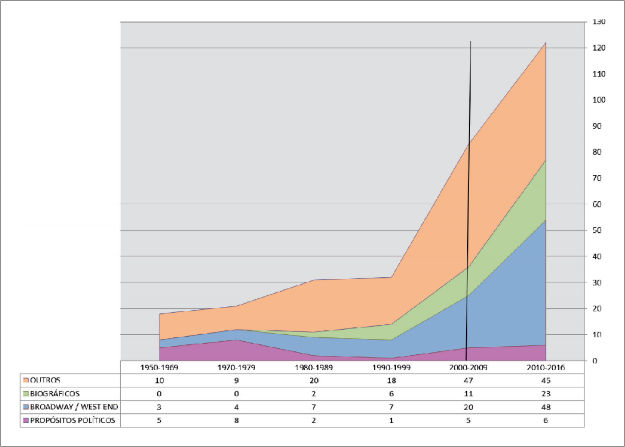Image resolution: width=625 pixels, height=447 pixels.
Task: Click the 2010-2016 column header
Action: pyautogui.click(x=547, y=367)
